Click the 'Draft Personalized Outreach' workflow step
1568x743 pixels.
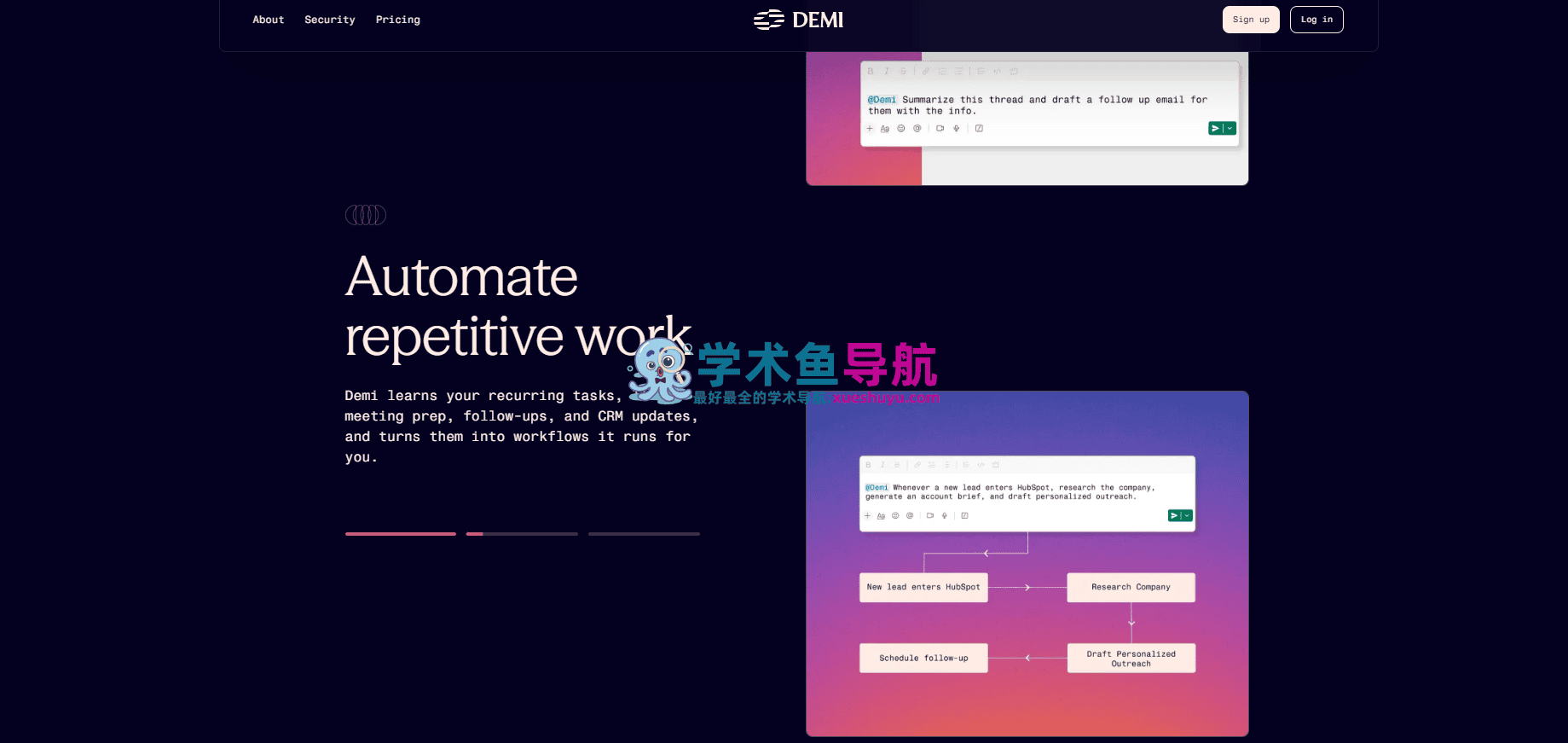coord(1131,659)
